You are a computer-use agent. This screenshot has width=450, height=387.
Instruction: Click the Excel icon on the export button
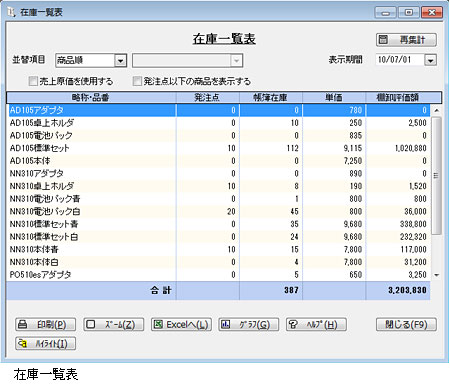pos(158,324)
